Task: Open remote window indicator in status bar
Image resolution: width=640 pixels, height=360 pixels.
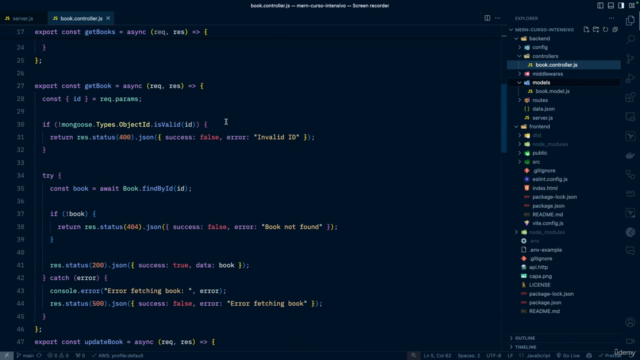Action: click(x=7, y=356)
